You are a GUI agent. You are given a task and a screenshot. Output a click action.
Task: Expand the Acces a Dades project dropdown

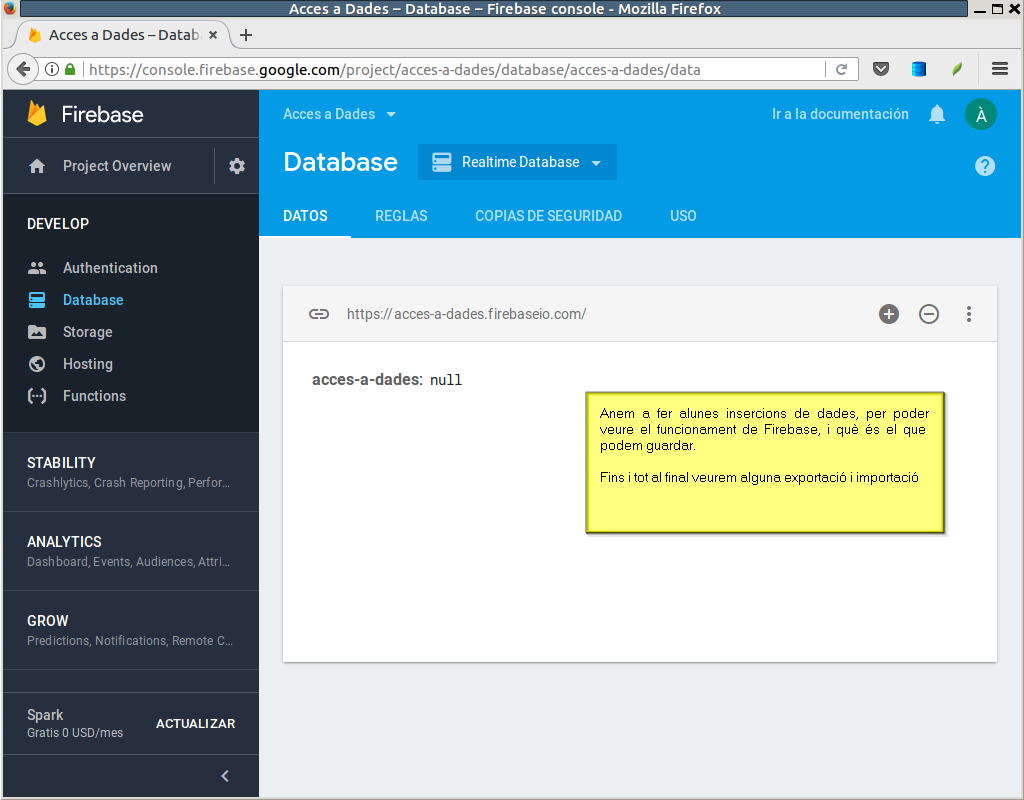(340, 114)
